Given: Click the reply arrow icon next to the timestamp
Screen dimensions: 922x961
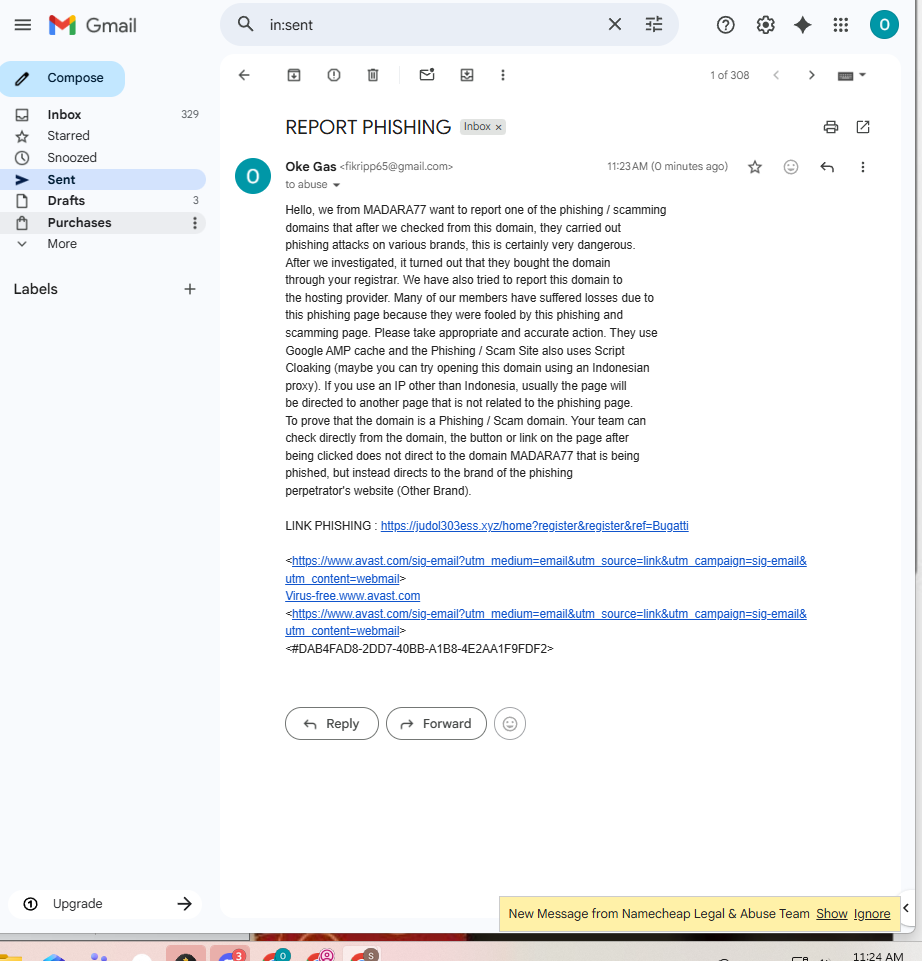Looking at the screenshot, I should click(x=827, y=167).
